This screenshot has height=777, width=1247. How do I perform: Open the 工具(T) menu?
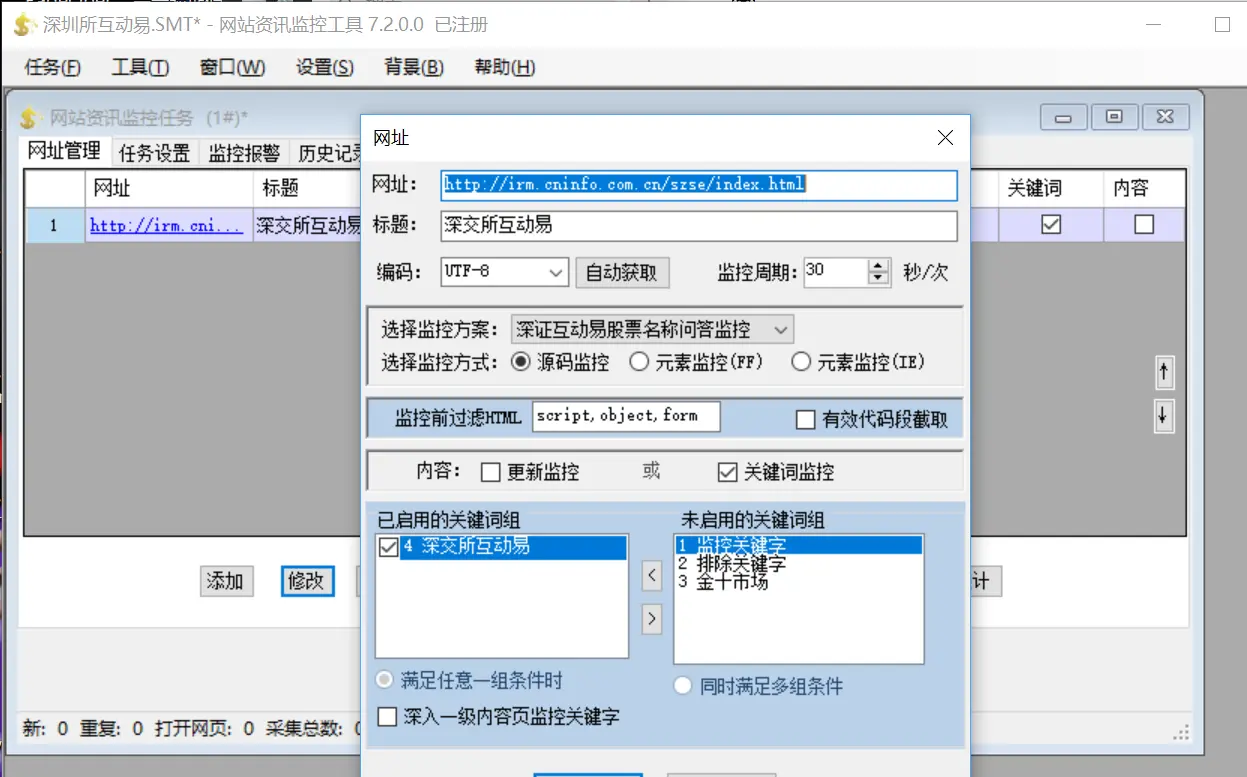point(140,68)
